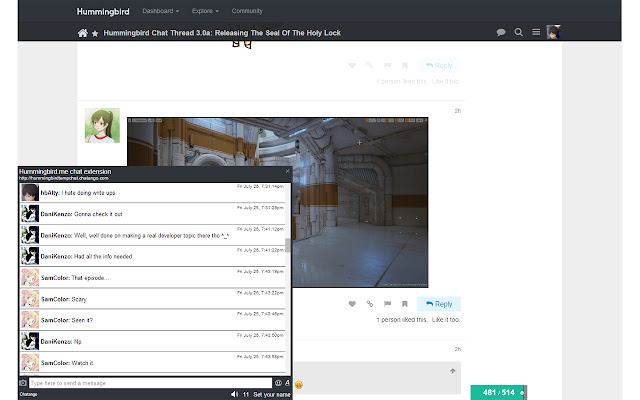Open the thread title in header
640x400 pixels.
(222, 33)
